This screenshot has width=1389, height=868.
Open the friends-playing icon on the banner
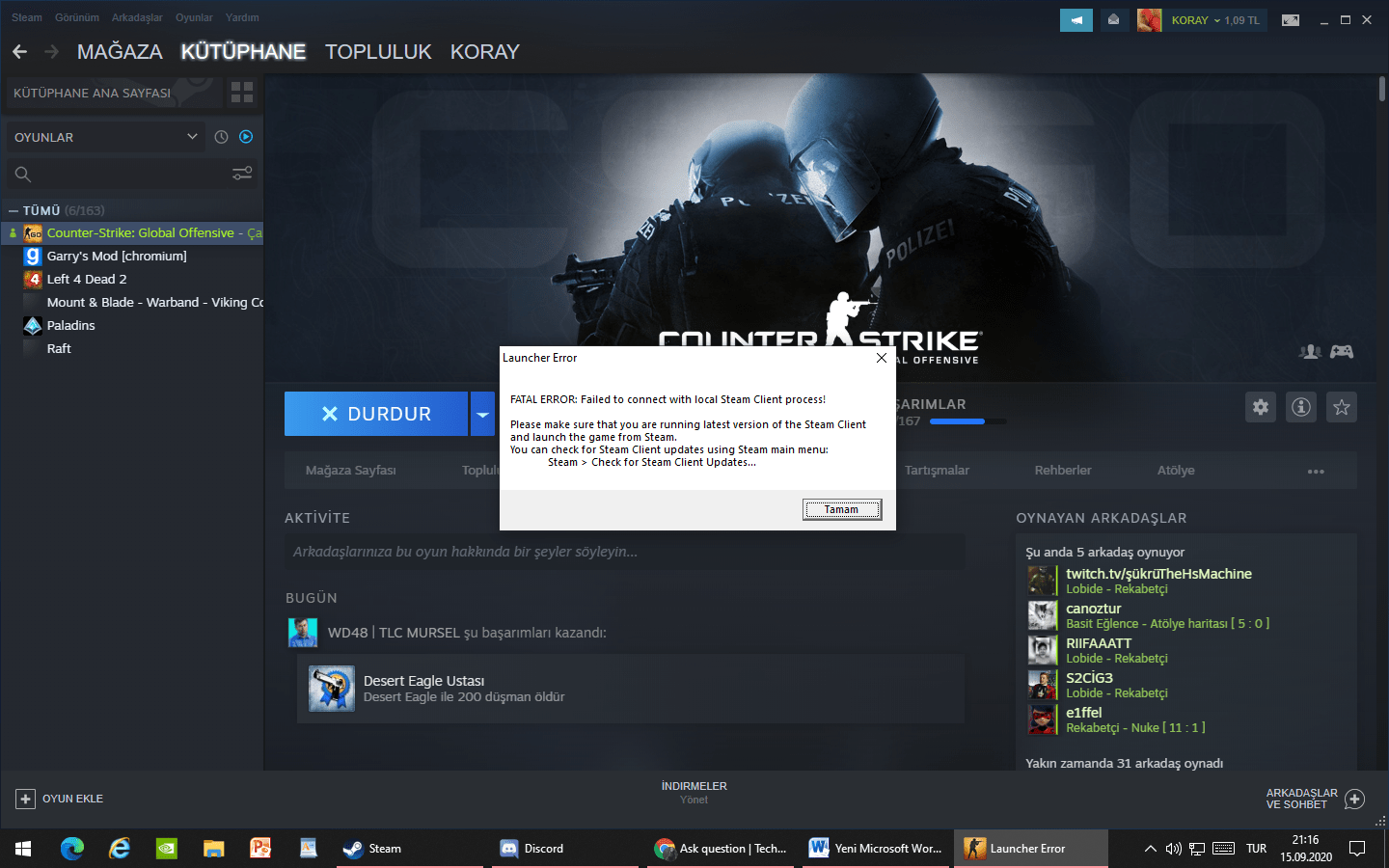click(1310, 352)
